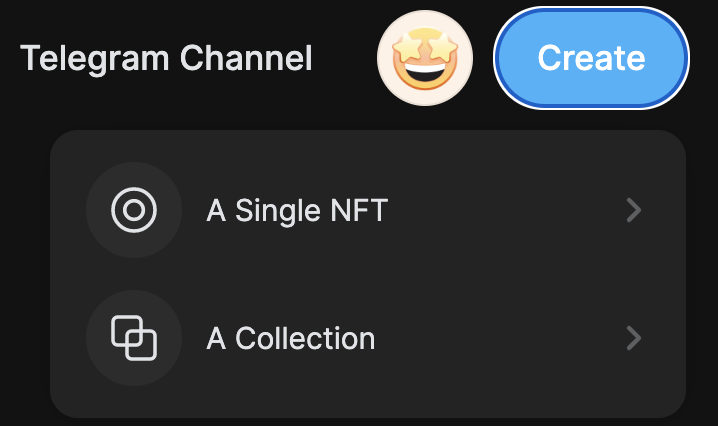Click the chevron next to A Single NFT
Image resolution: width=718 pixels, height=426 pixels.
point(632,210)
